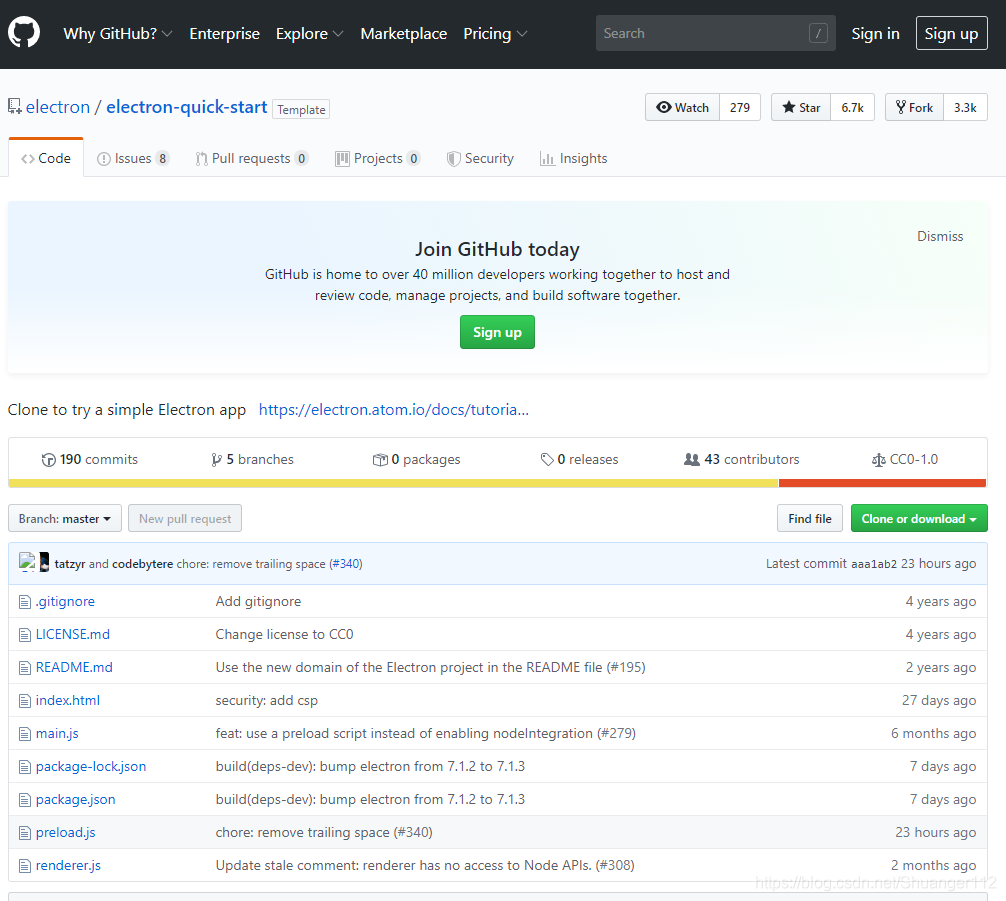This screenshot has height=901, width=1006.
Task: Expand the Why GitHub? menu
Action: click(118, 33)
